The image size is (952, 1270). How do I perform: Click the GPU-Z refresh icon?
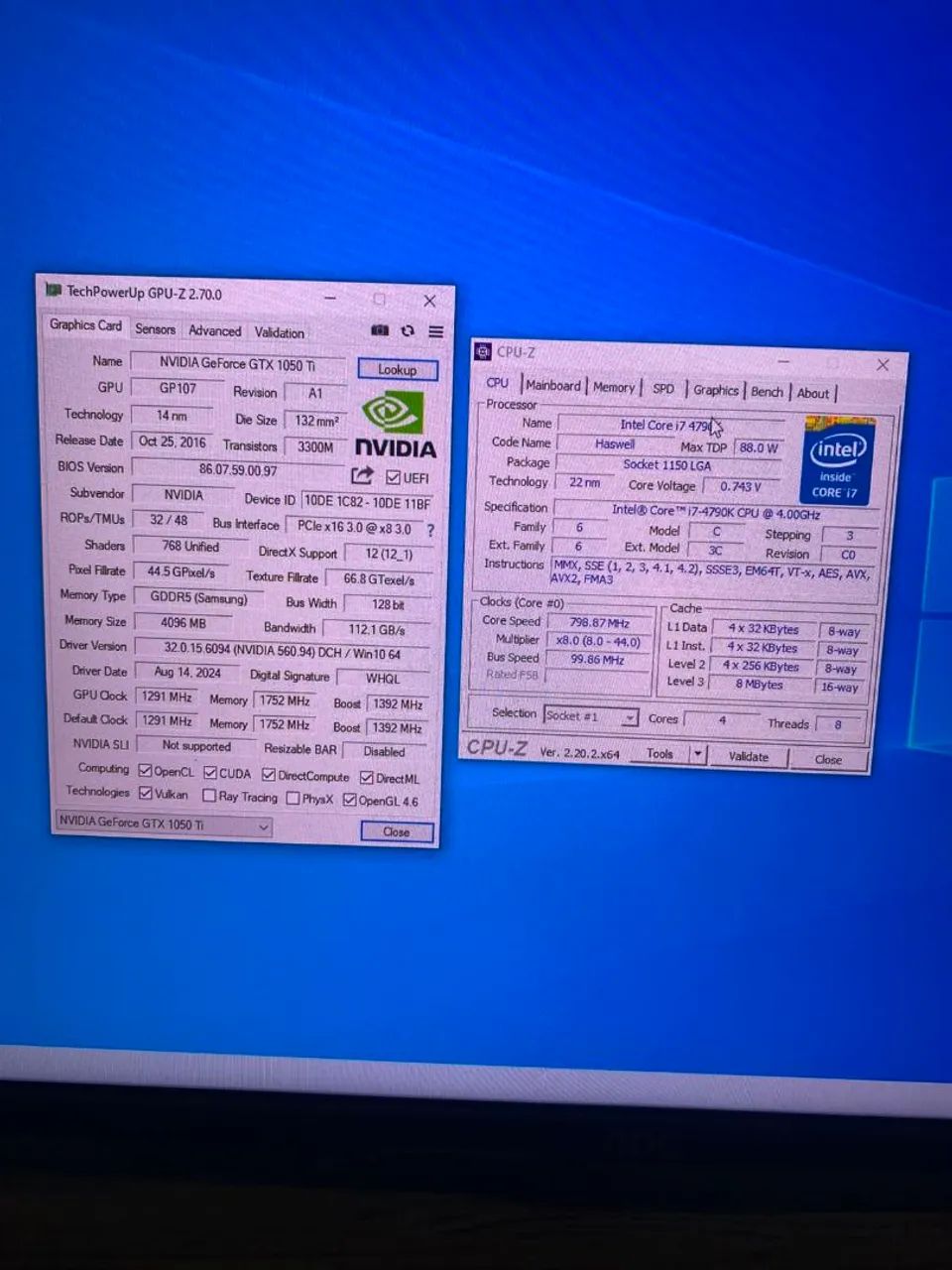point(408,331)
